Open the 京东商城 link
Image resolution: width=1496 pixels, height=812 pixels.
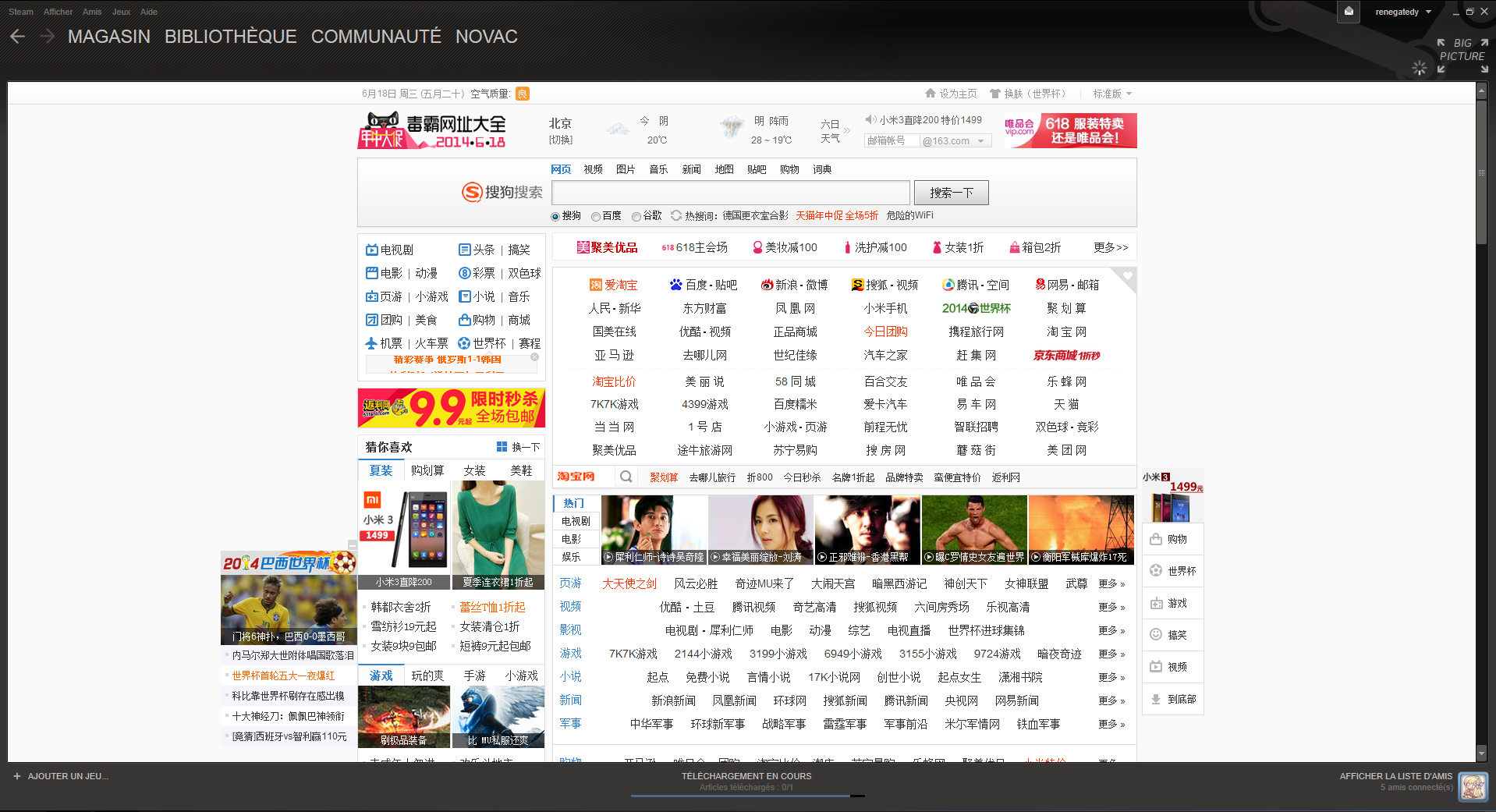1066,356
